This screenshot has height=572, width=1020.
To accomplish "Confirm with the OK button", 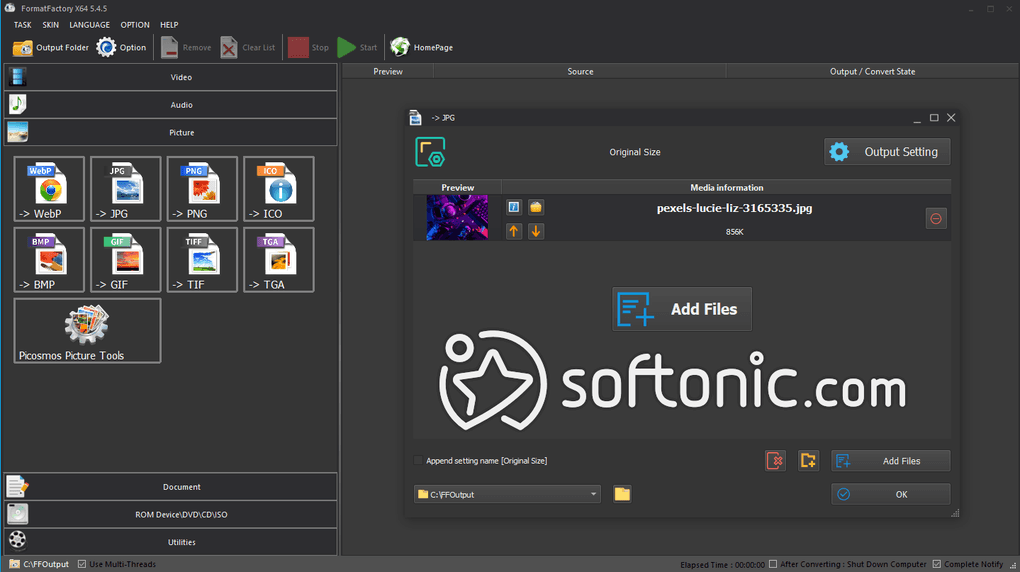I will 891,495.
